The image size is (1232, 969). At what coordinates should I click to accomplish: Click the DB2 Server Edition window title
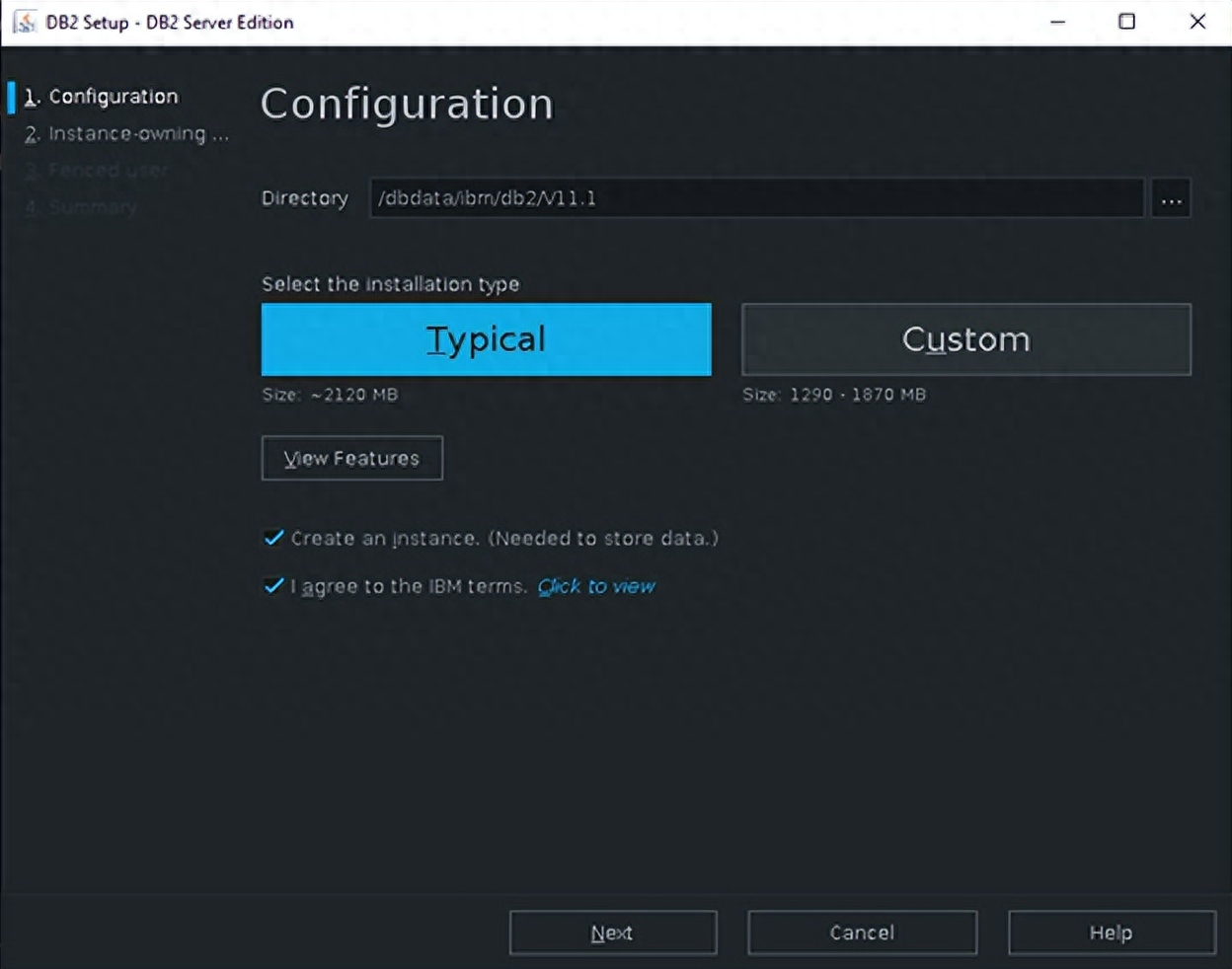[x=170, y=22]
